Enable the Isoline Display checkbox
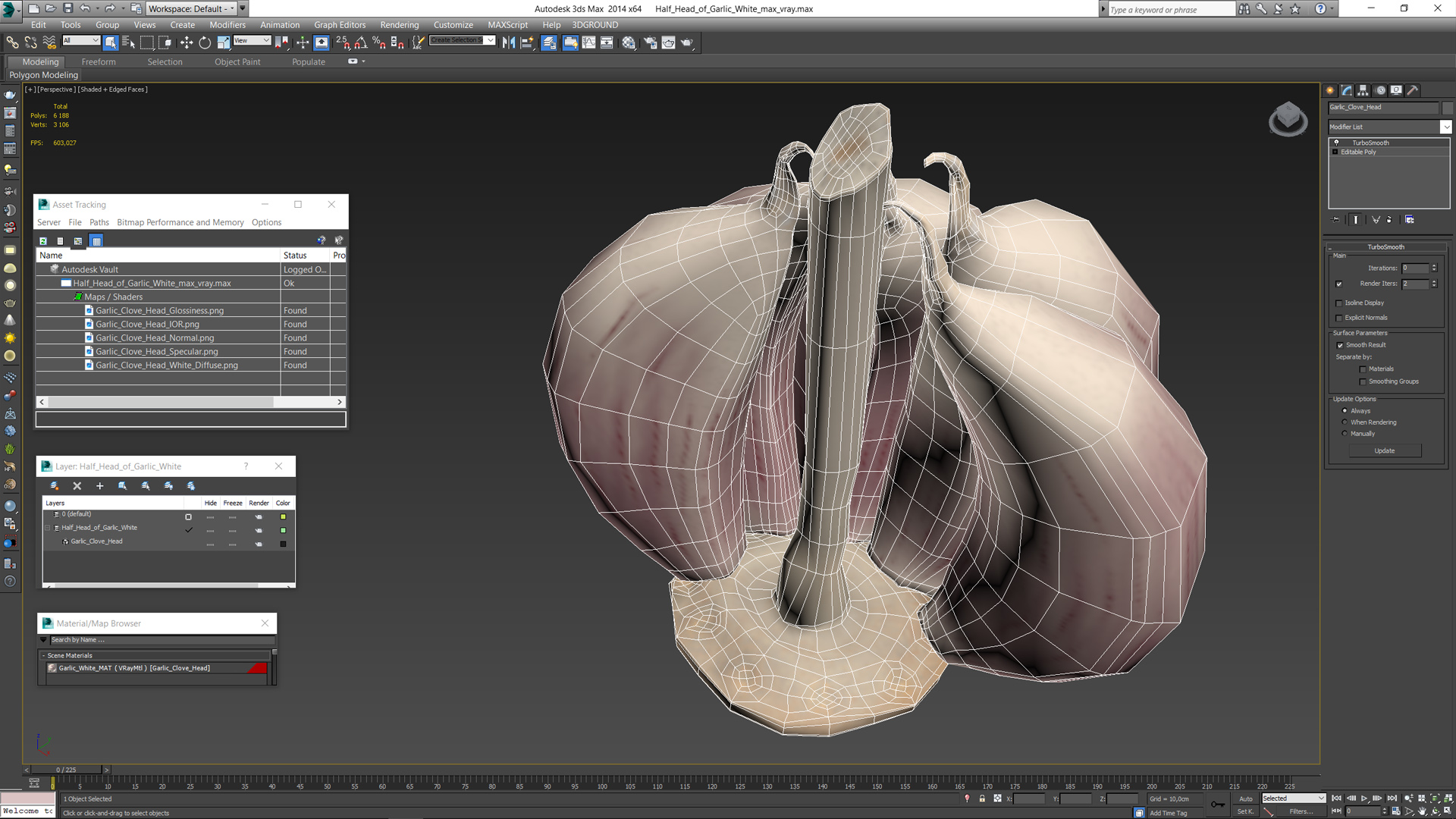 pyautogui.click(x=1339, y=303)
